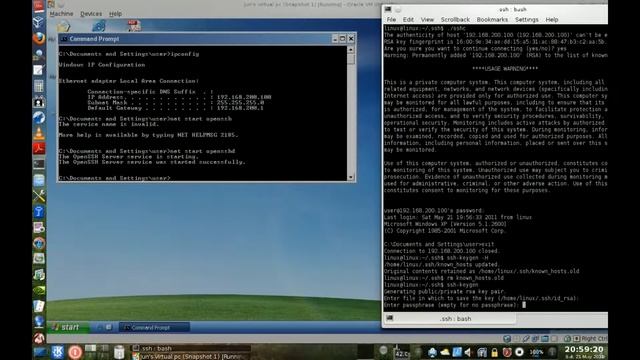The image size is (640, 360).
Task: Click the passphrase prompt line in Konsole
Action: [455, 305]
